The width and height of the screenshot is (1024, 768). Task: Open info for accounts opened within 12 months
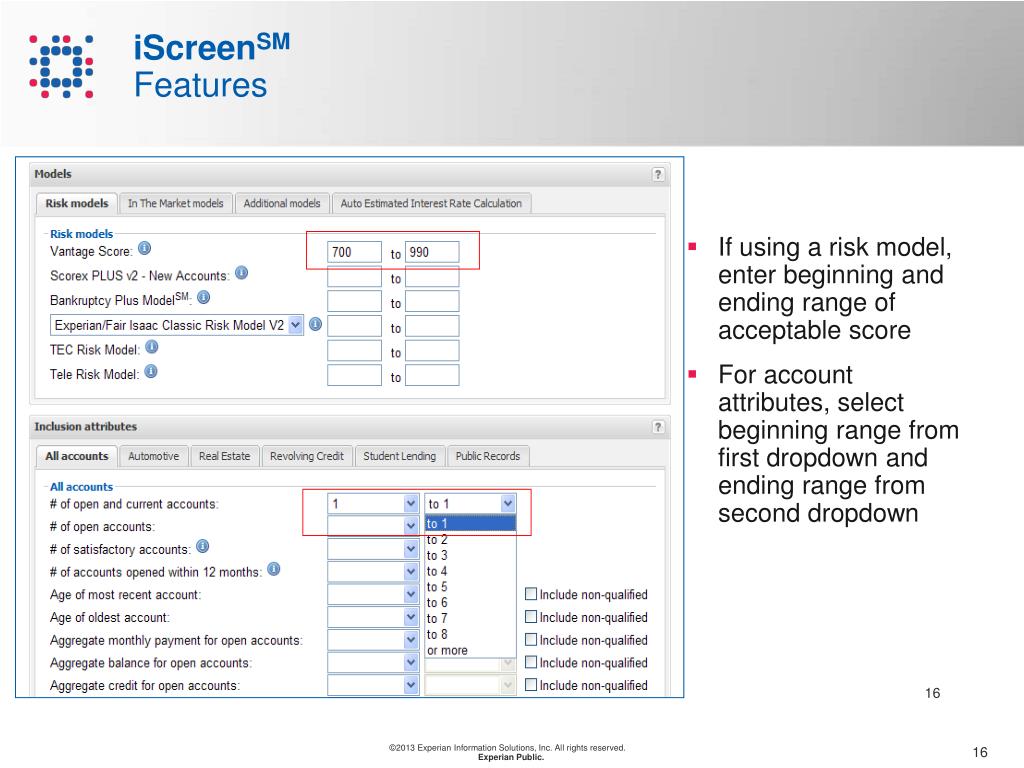(274, 569)
